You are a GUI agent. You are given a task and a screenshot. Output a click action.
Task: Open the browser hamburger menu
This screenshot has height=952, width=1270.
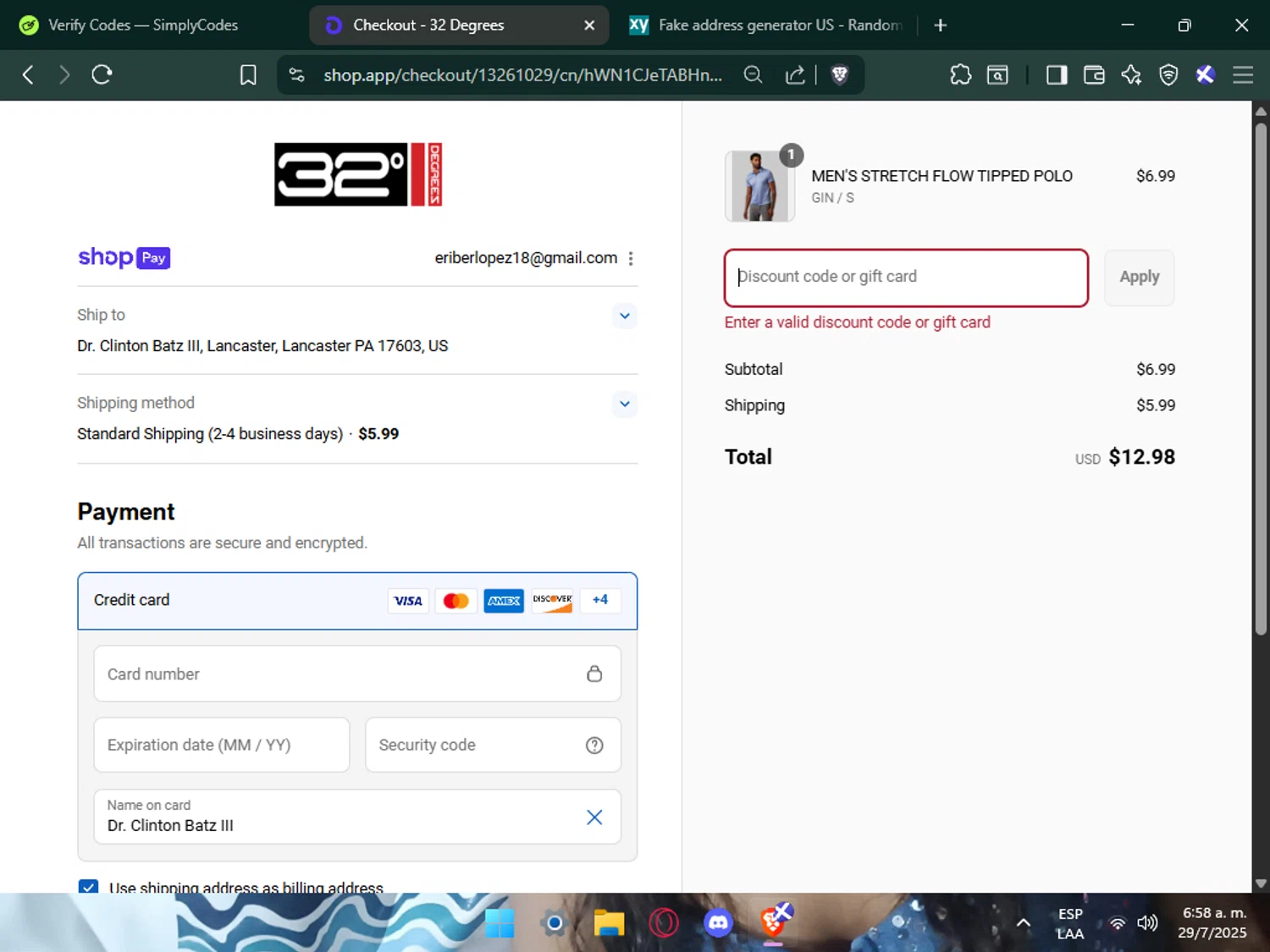coord(1243,74)
